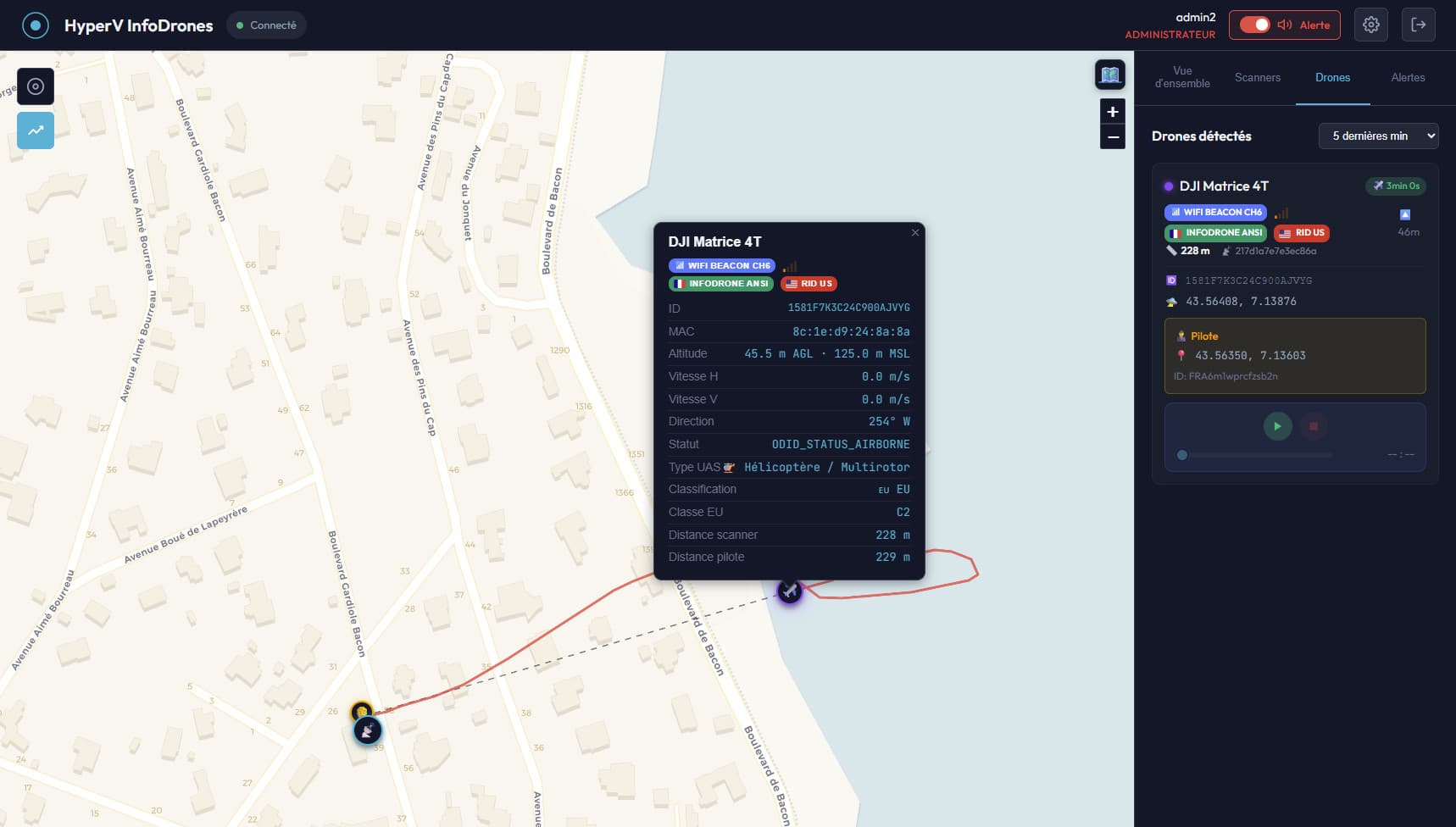Image resolution: width=1456 pixels, height=827 pixels.
Task: Close the DJI Matrice 4T popup
Action: [915, 233]
